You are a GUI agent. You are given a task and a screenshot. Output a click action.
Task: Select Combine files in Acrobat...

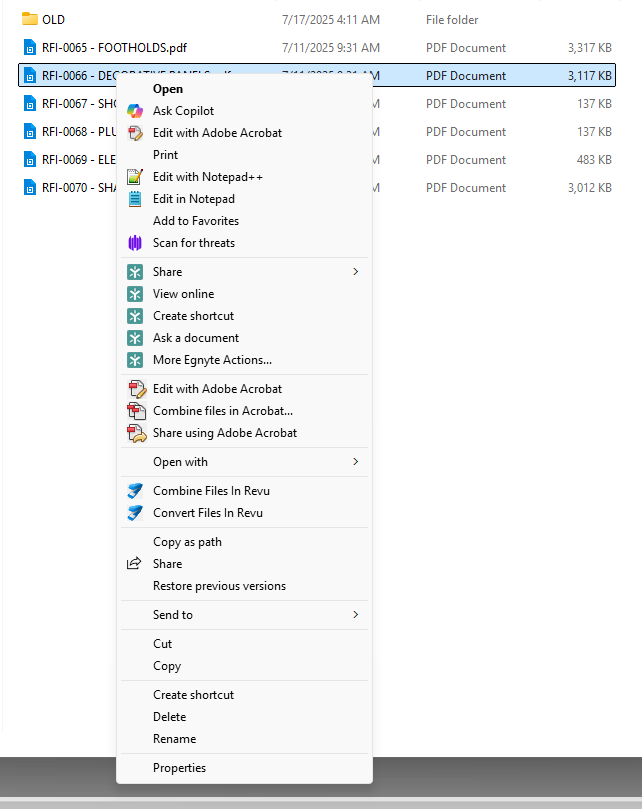pyautogui.click(x=244, y=411)
